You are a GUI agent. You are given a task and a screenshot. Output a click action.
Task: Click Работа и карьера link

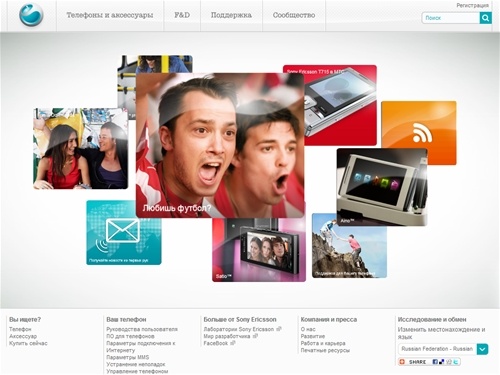coord(323,343)
